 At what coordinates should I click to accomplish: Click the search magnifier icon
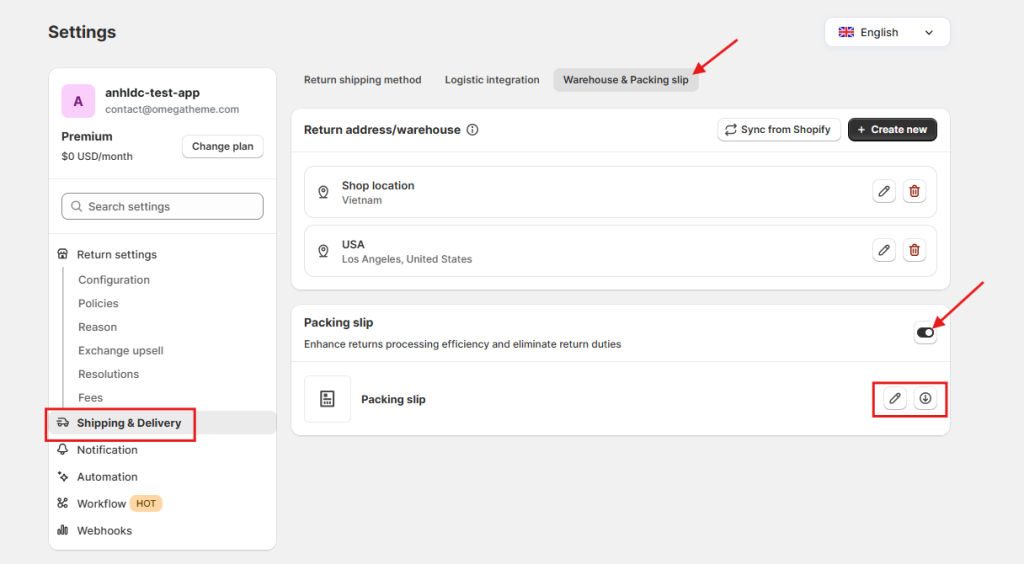point(76,206)
